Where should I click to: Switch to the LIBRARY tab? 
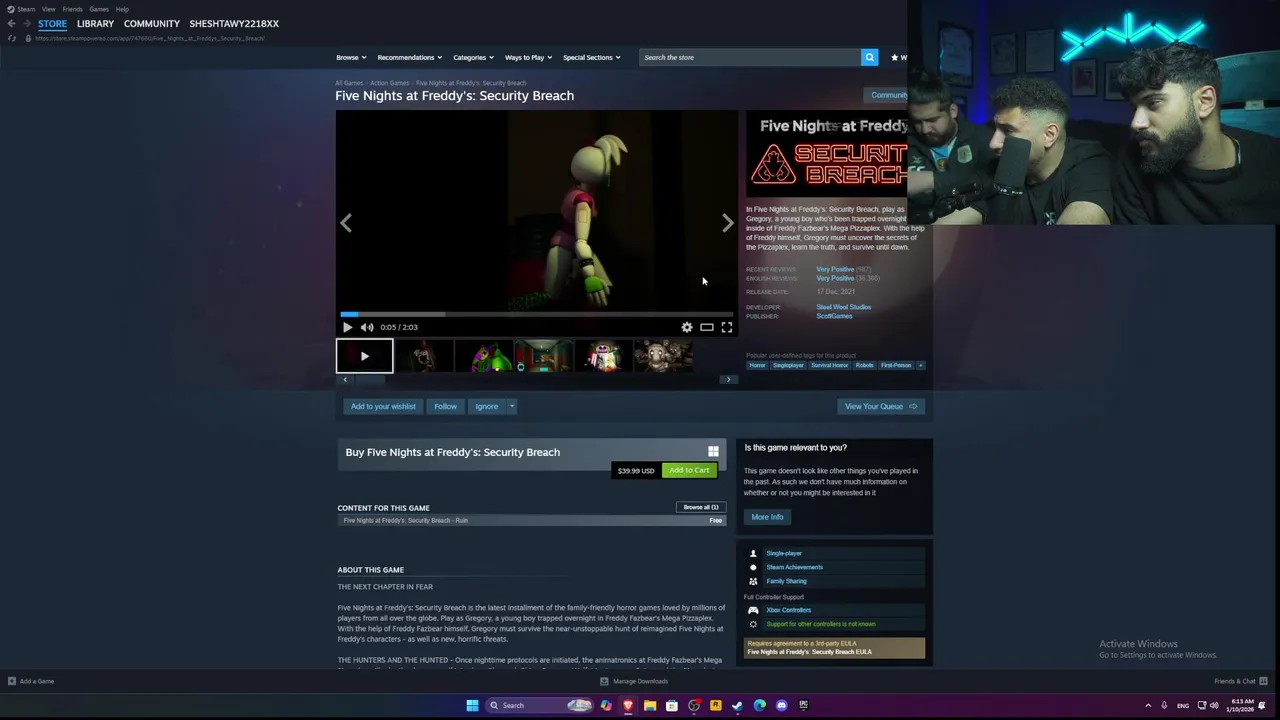[95, 23]
